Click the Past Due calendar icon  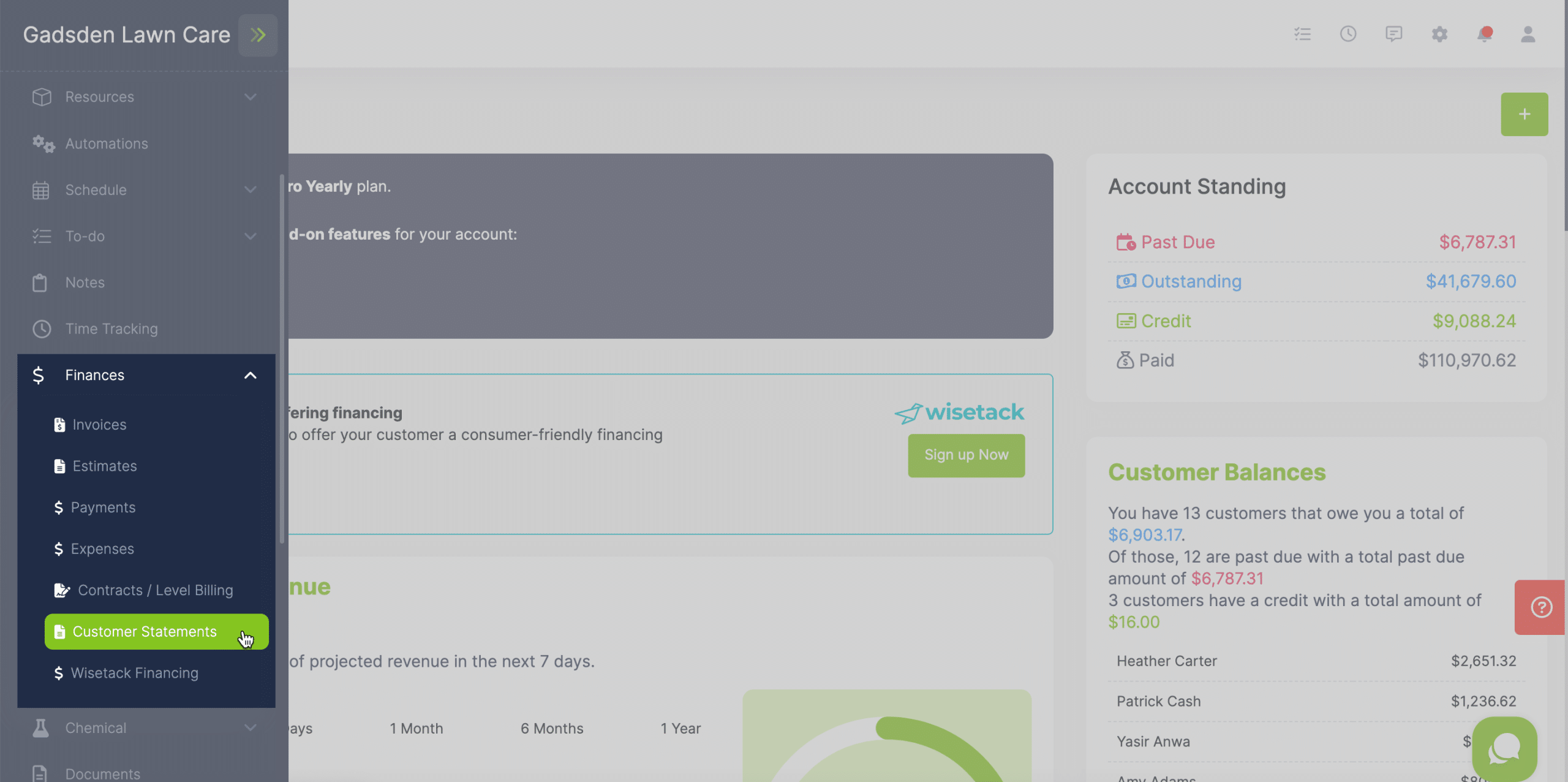(1126, 242)
